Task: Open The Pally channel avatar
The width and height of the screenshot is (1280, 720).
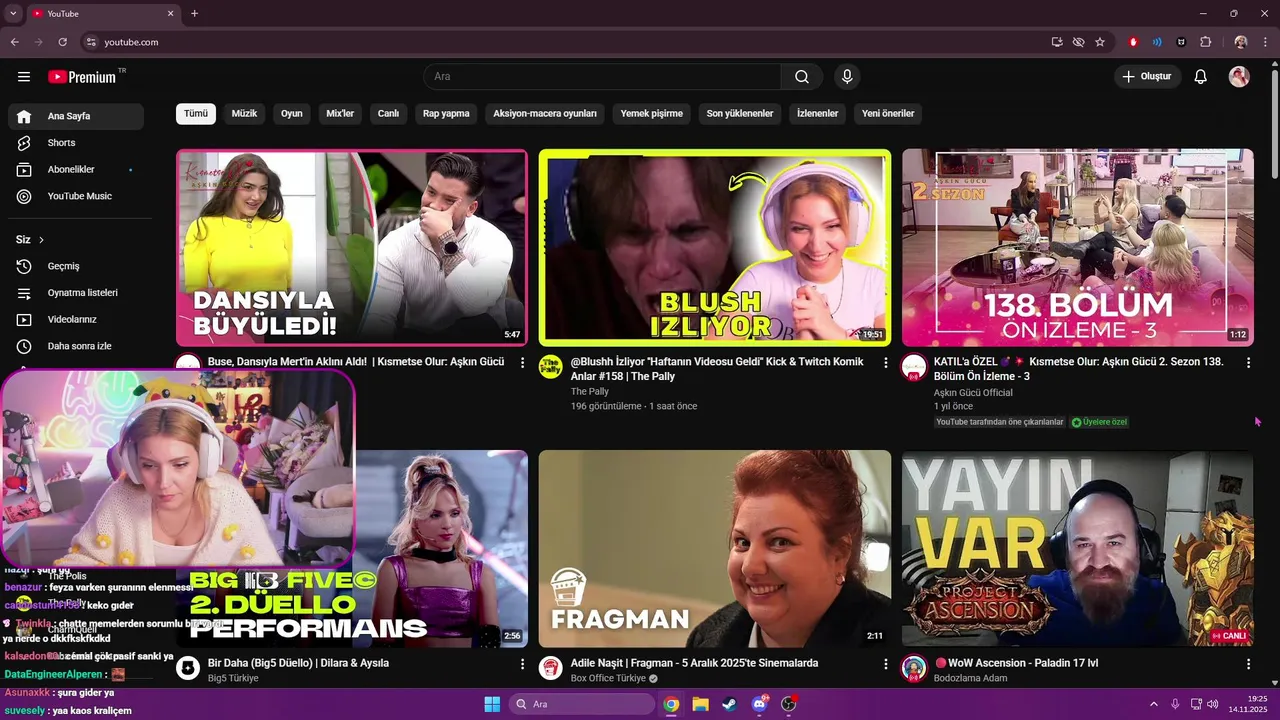Action: [551, 366]
